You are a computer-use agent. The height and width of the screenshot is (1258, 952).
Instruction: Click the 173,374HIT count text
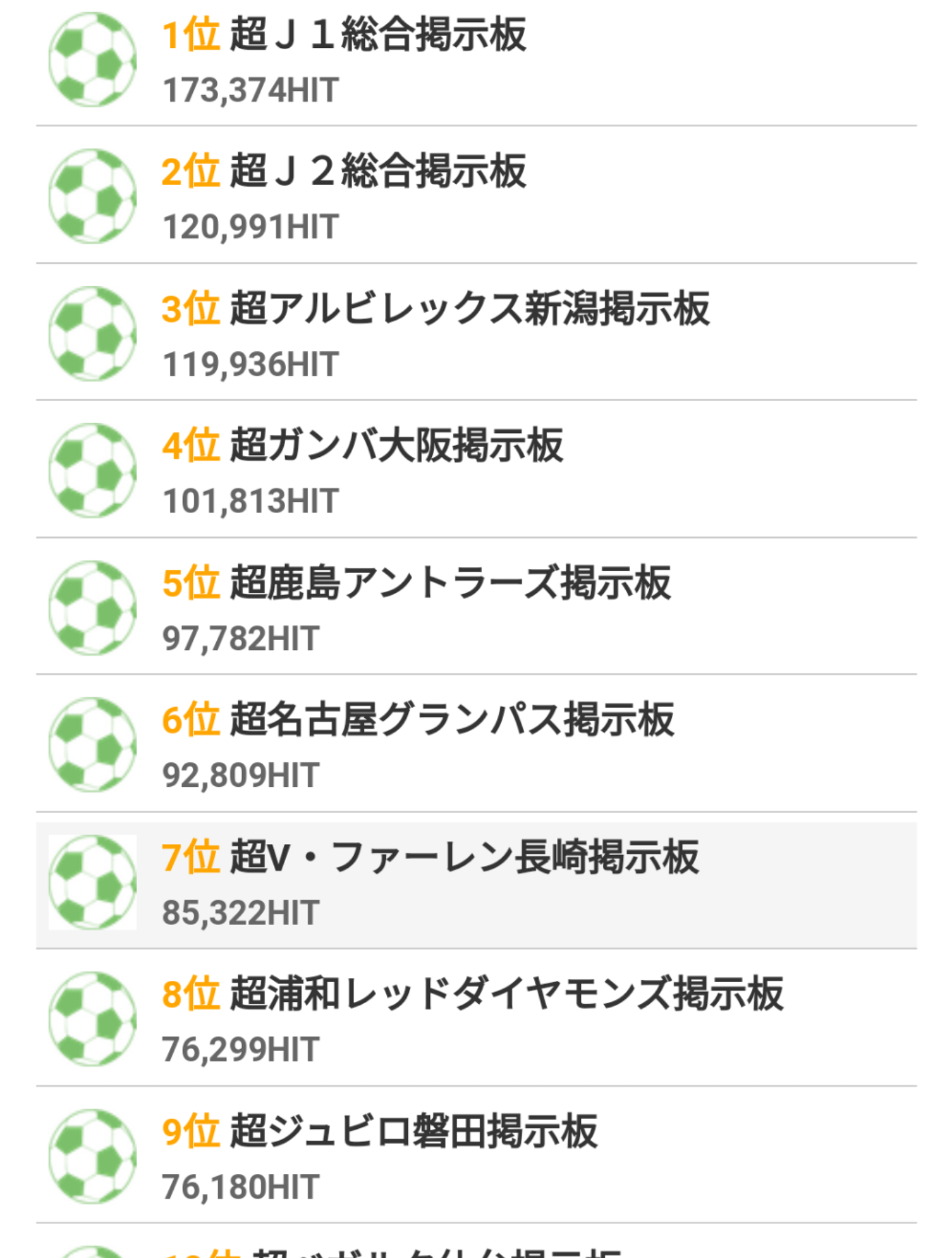pos(251,90)
